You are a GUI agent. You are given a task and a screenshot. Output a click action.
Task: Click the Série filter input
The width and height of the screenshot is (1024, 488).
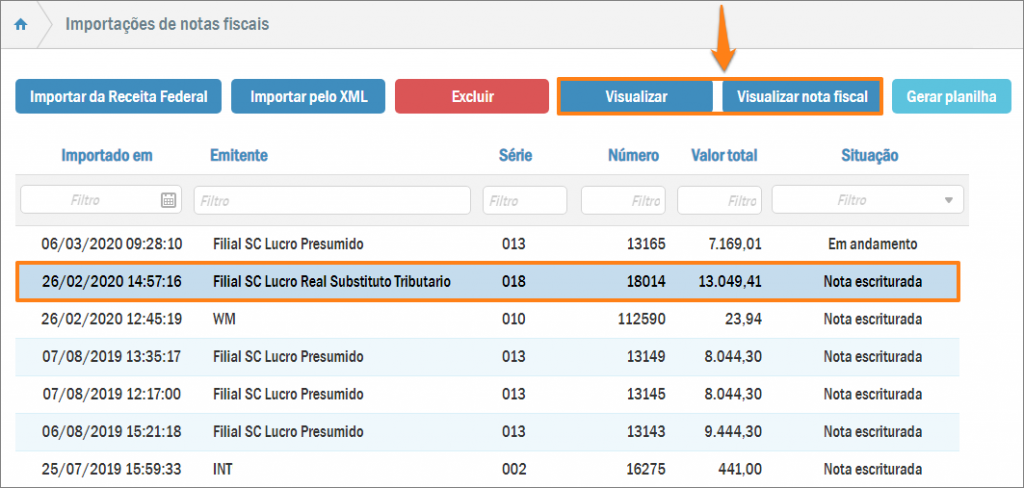click(x=524, y=200)
